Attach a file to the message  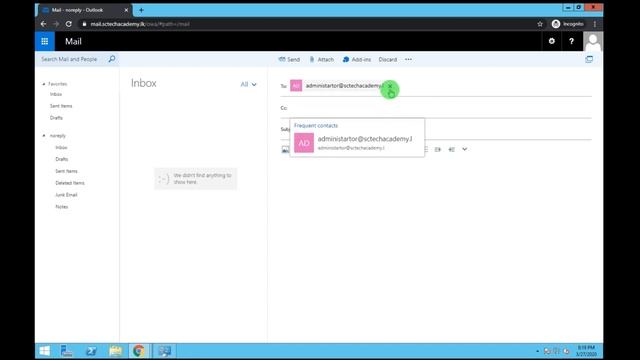(321, 59)
